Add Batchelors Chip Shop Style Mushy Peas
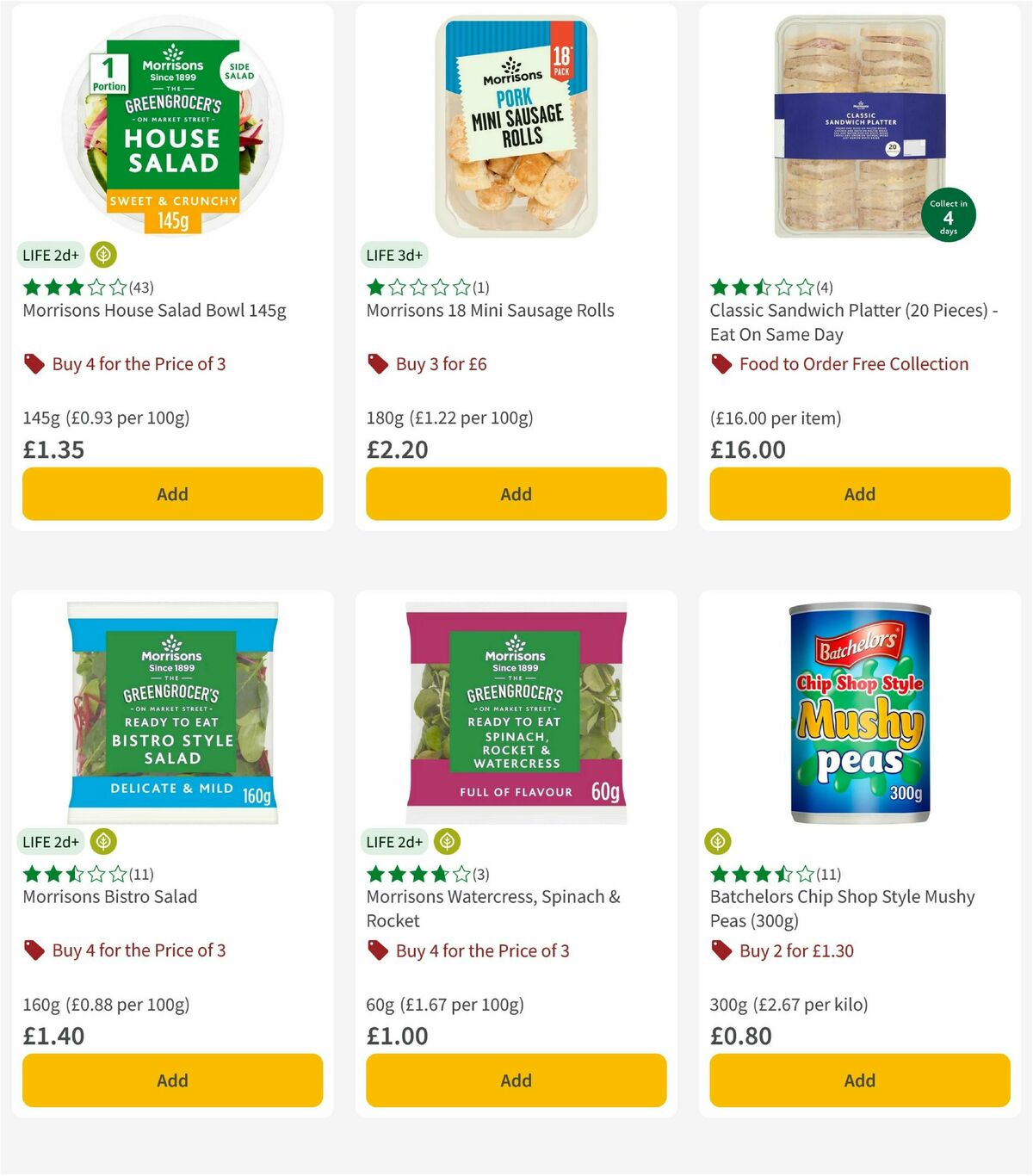The height and width of the screenshot is (1176, 1033). [859, 1080]
